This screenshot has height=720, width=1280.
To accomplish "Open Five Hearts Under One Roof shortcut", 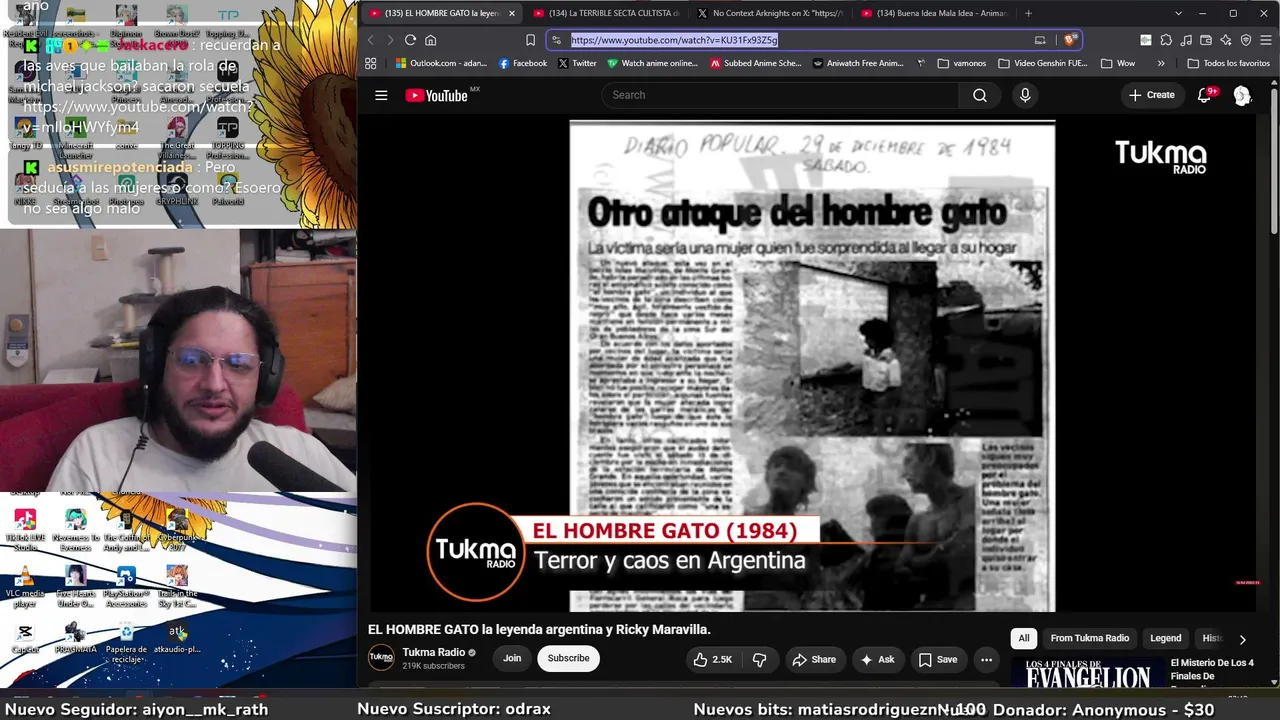I will coord(76,587).
